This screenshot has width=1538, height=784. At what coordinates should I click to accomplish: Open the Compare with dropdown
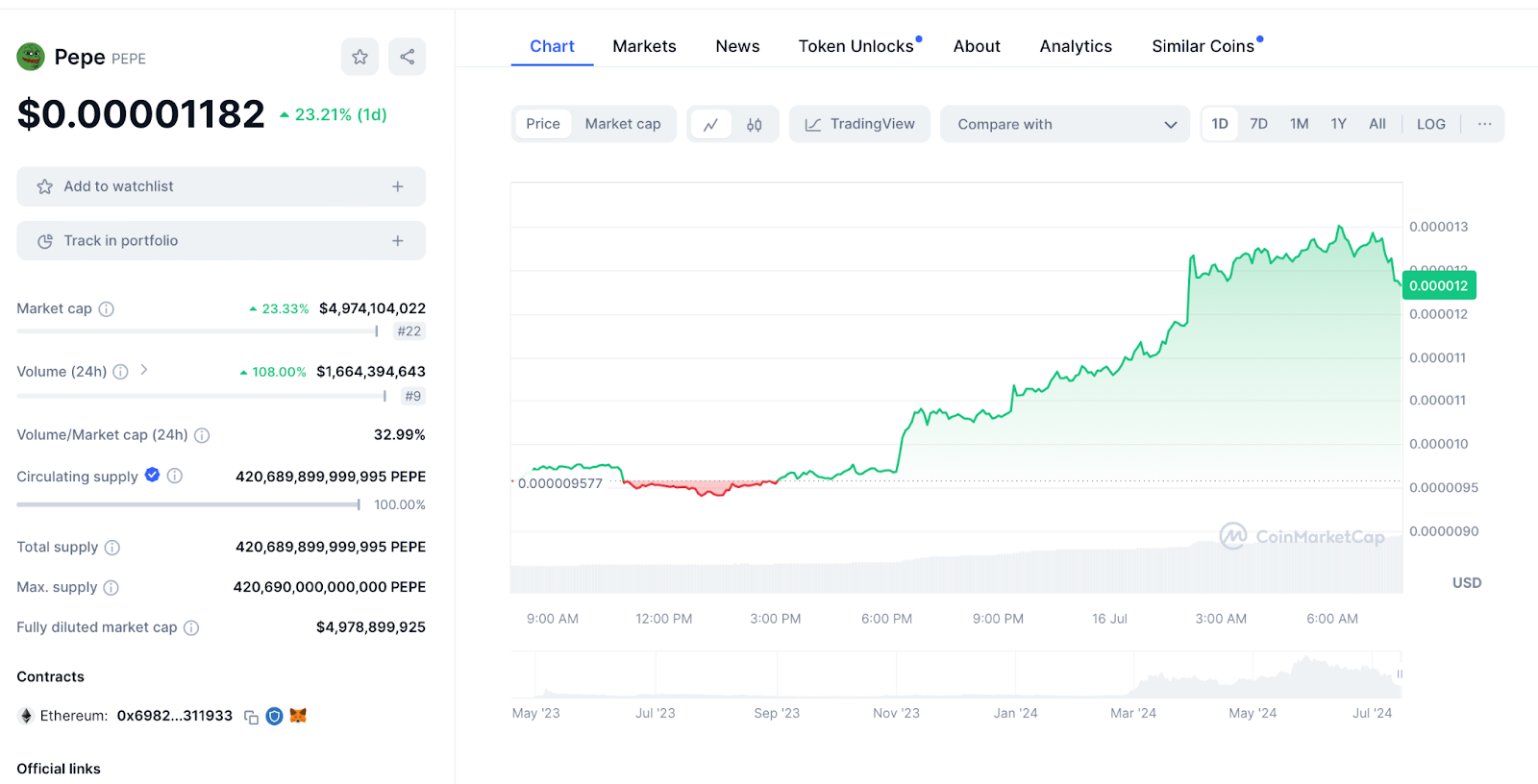pyautogui.click(x=1065, y=124)
